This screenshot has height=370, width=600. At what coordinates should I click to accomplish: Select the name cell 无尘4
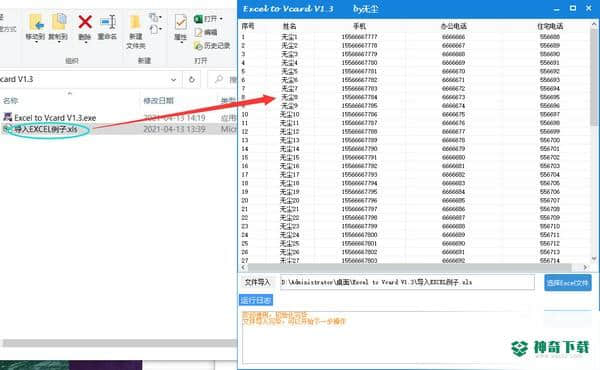289,63
